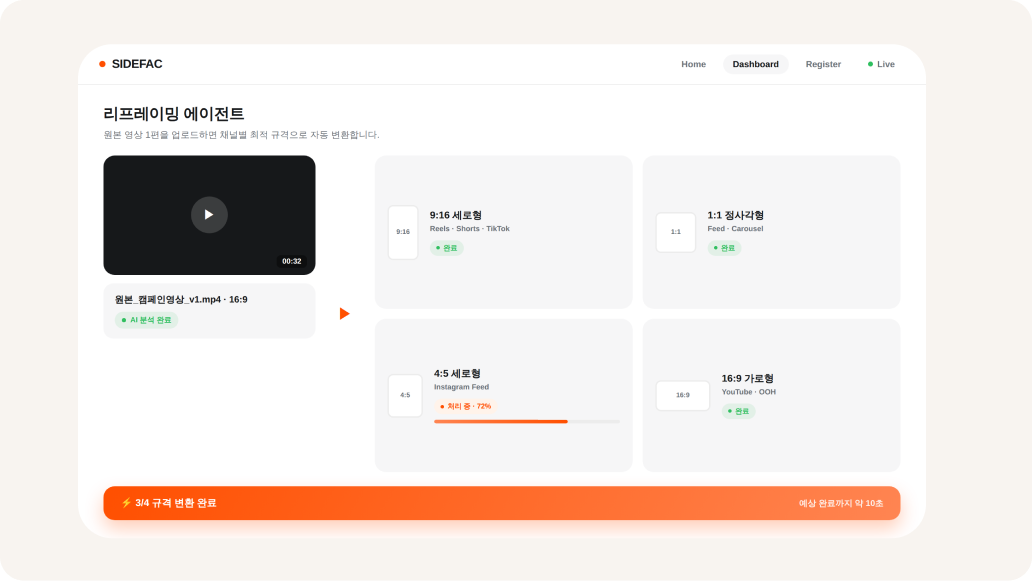Click the Instagram Feed text
Viewport: 1032px width, 581px height.
pos(461,387)
